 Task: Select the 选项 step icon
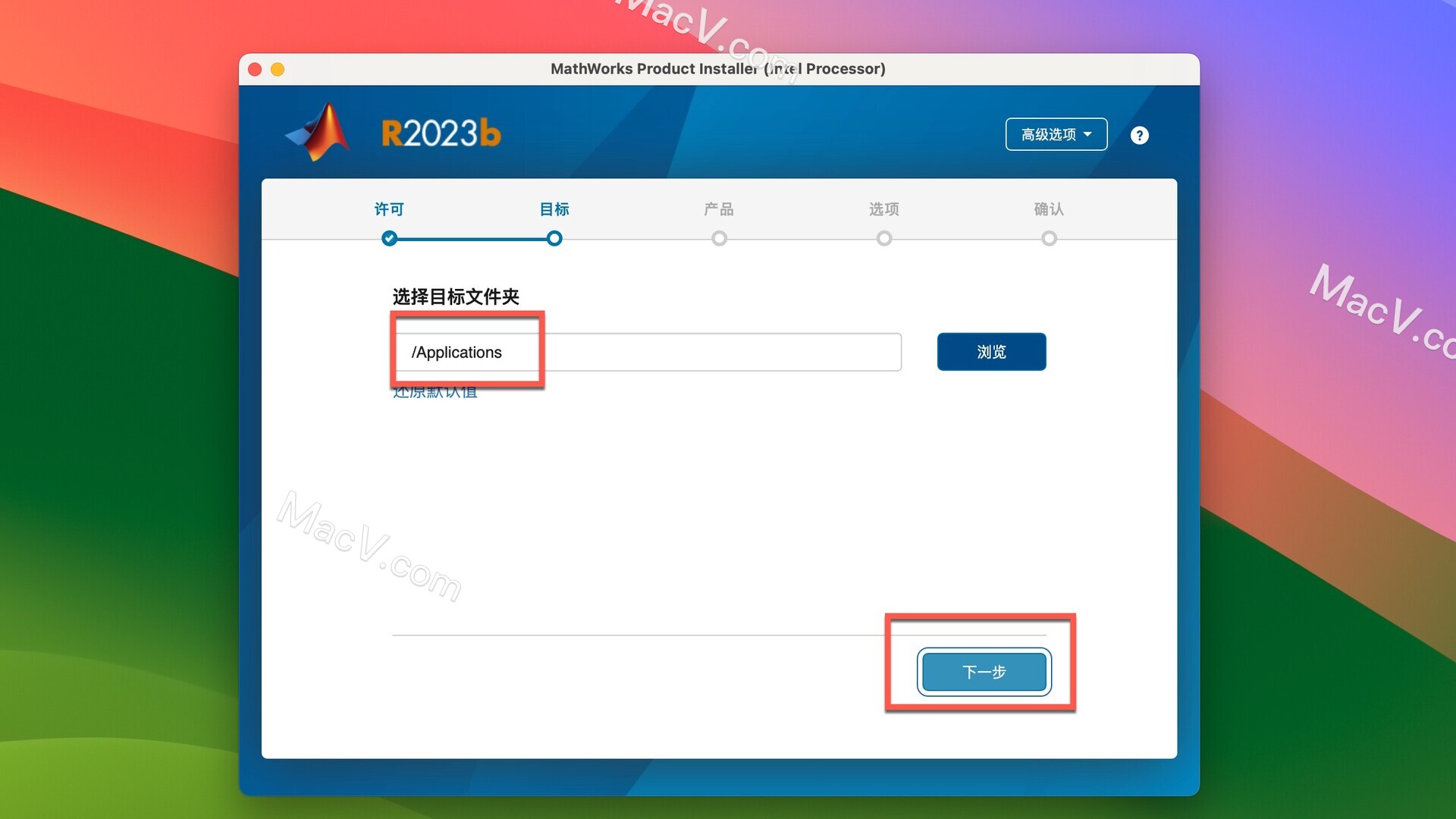(x=884, y=238)
